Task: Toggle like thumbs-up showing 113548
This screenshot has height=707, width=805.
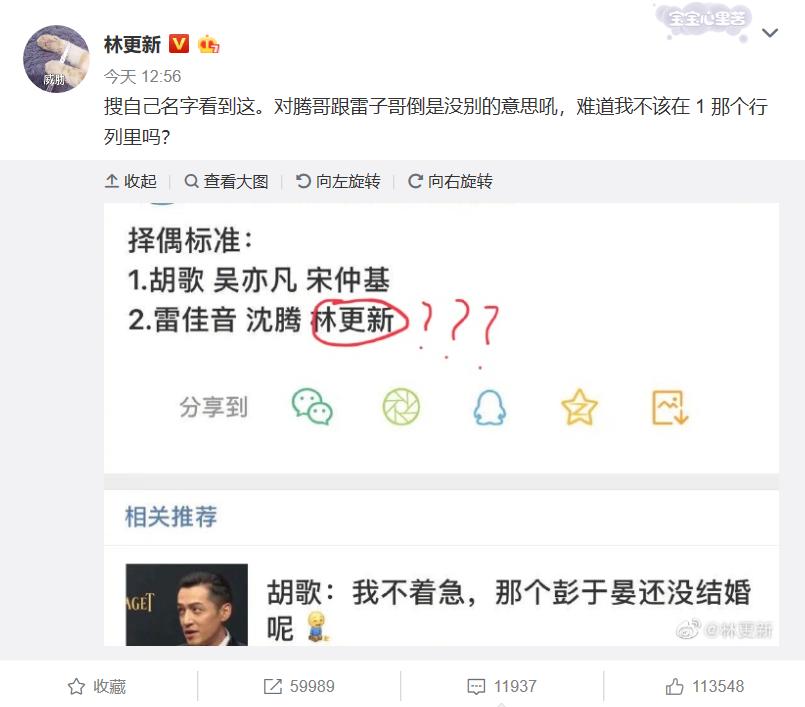Action: pos(704,686)
